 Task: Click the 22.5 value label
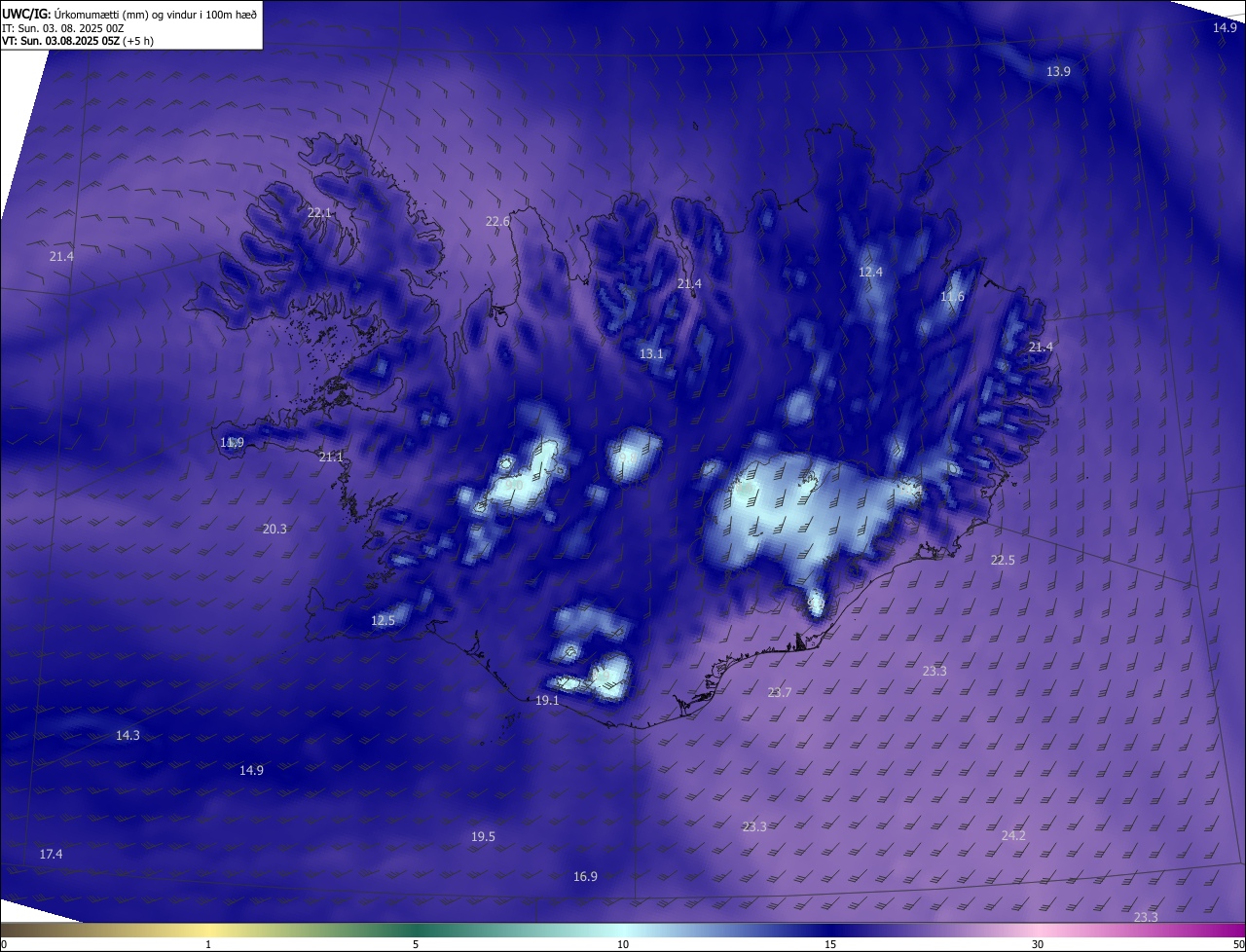pyautogui.click(x=1003, y=561)
